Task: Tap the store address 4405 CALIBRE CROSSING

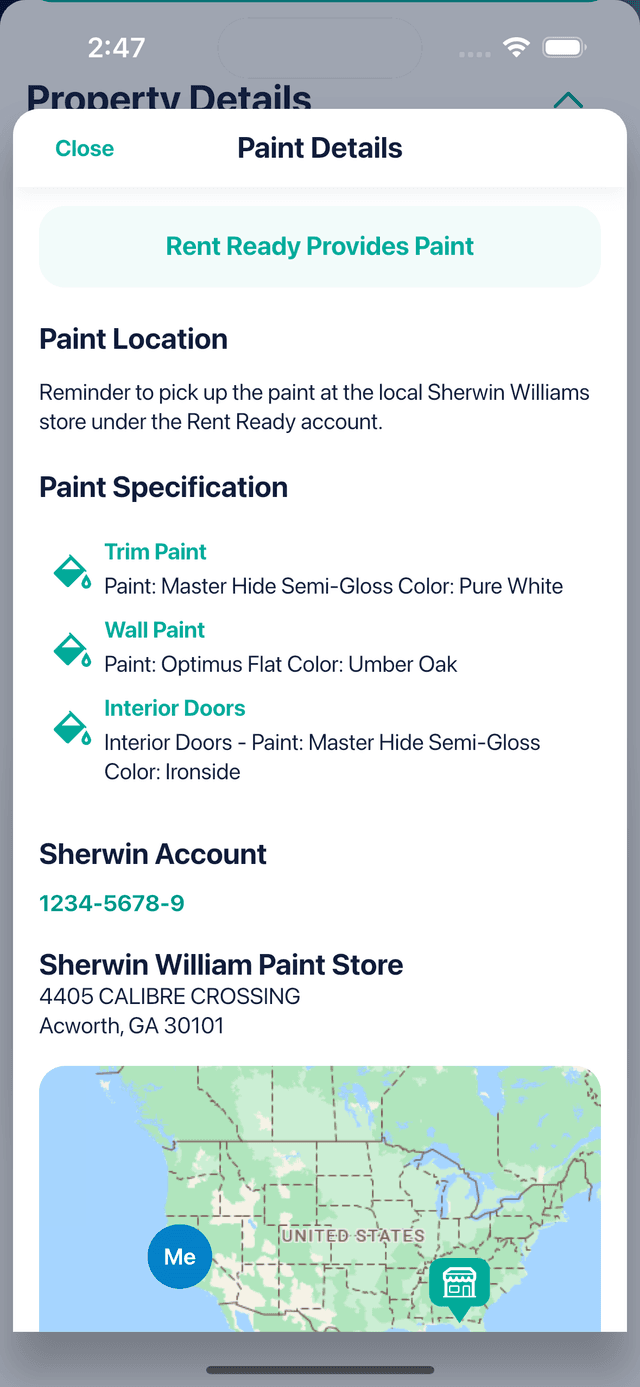Action: pyautogui.click(x=169, y=996)
